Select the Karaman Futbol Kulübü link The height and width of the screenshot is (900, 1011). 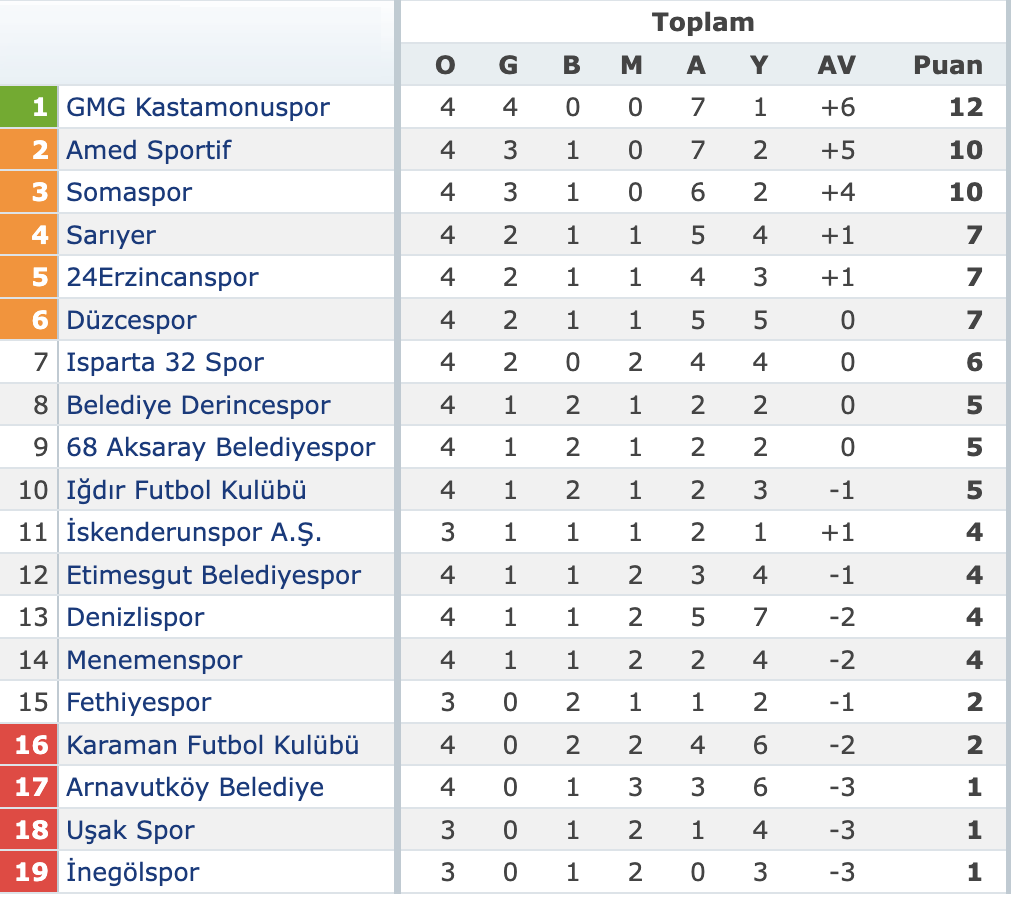pyautogui.click(x=213, y=745)
